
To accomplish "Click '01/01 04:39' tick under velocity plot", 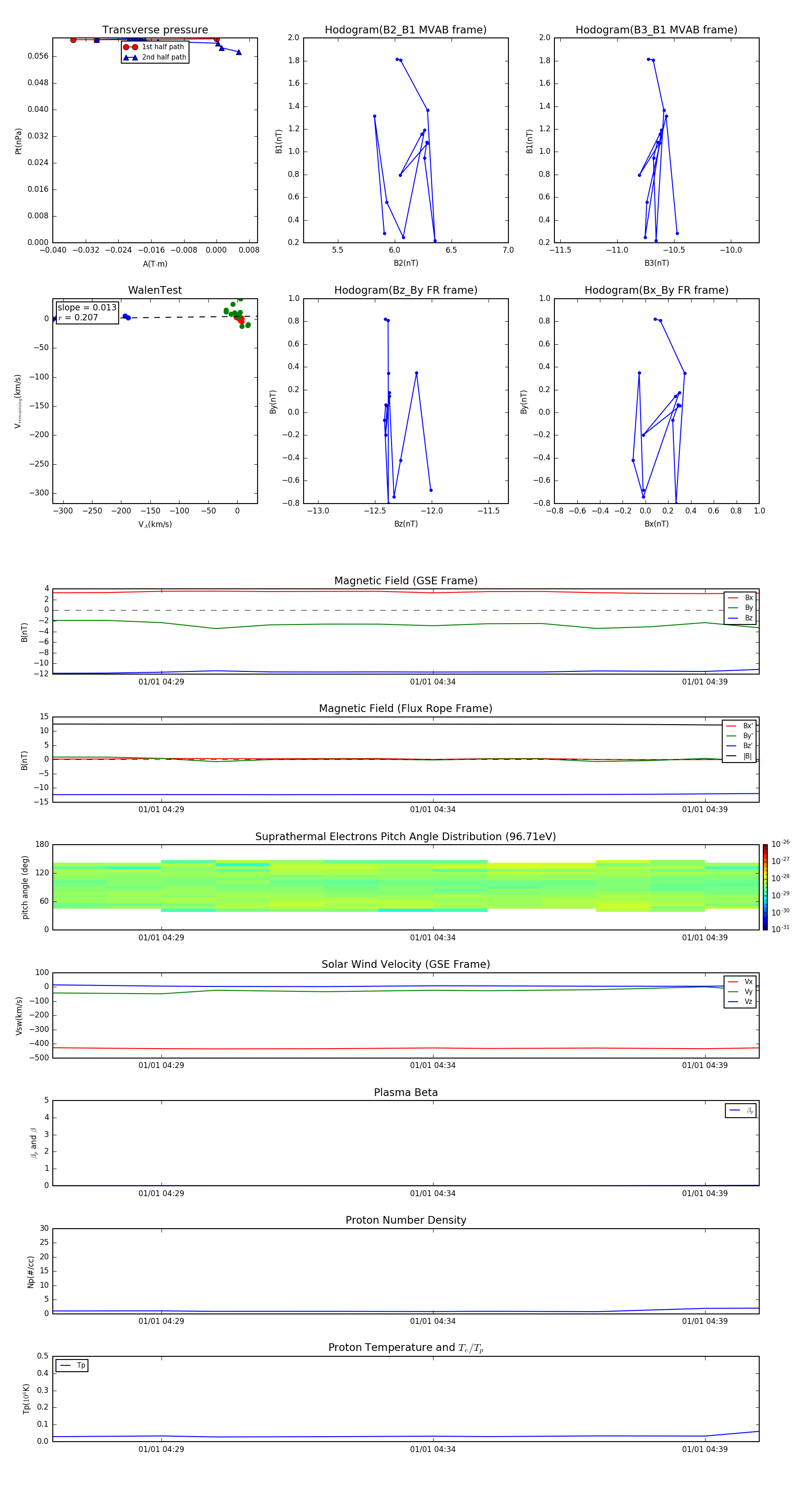I will pos(705,1065).
